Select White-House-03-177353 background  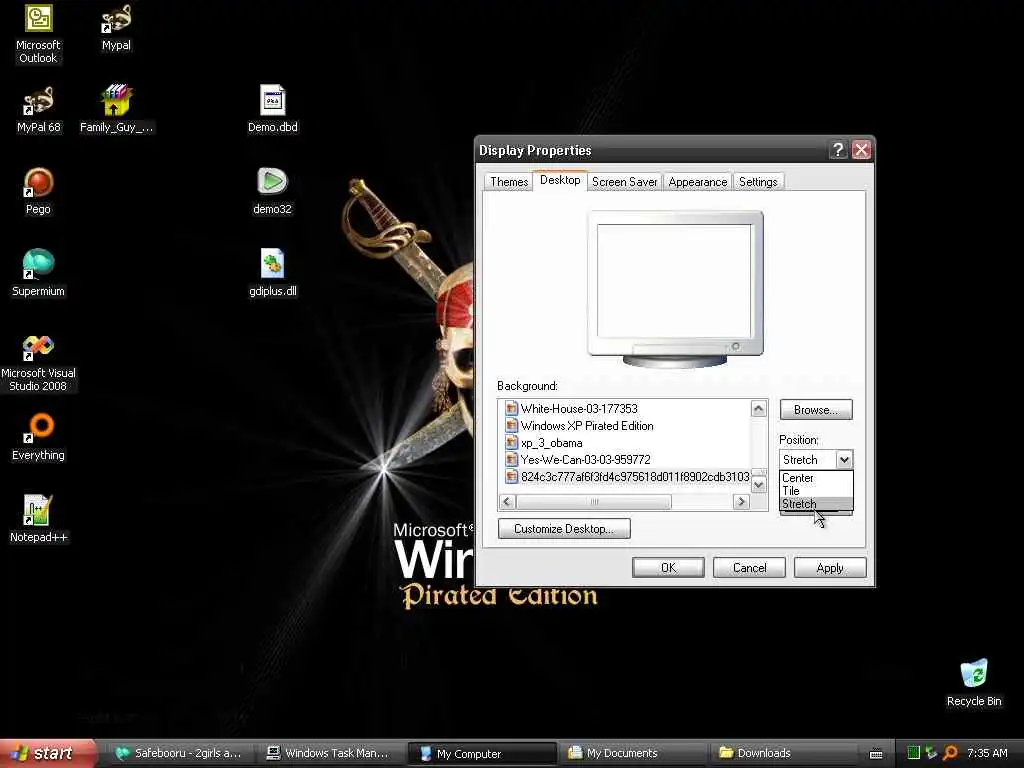tap(579, 409)
